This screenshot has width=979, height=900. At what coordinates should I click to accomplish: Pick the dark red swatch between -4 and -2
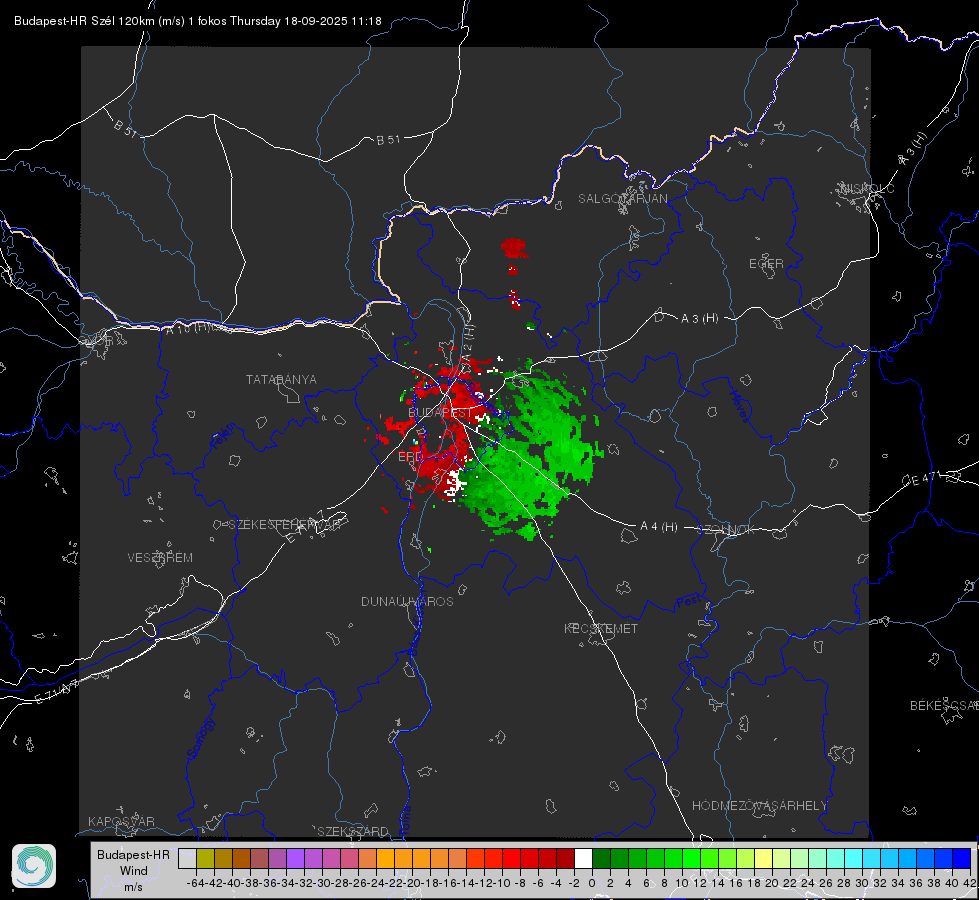[566, 858]
